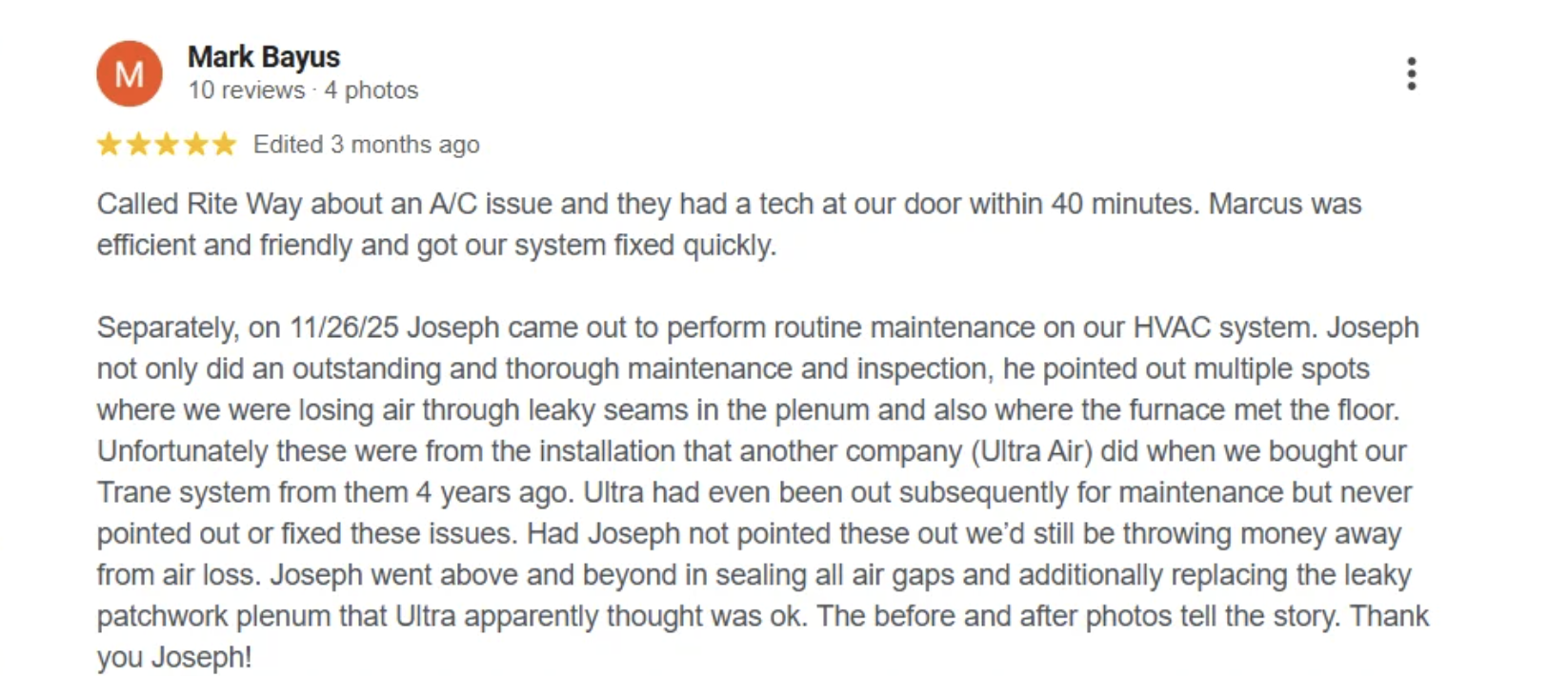Click the "Edited 3 months ago" timestamp
The width and height of the screenshot is (1568, 676).
coord(366,145)
